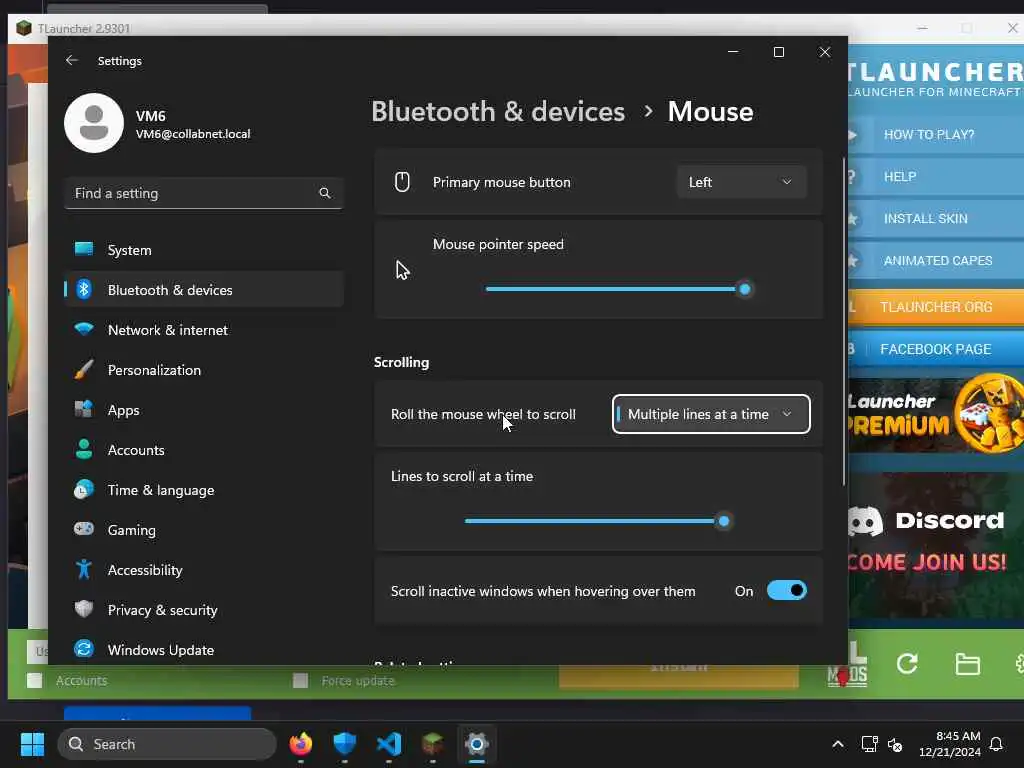Toggle Scroll inactive windows when hovering
Image resolution: width=1024 pixels, height=768 pixels.
click(x=787, y=590)
